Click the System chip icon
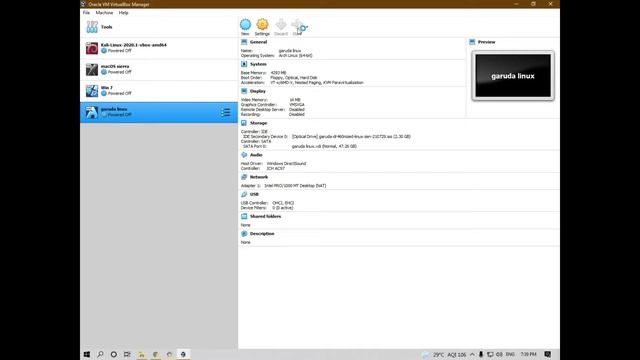The height and width of the screenshot is (360, 640). 244,64
